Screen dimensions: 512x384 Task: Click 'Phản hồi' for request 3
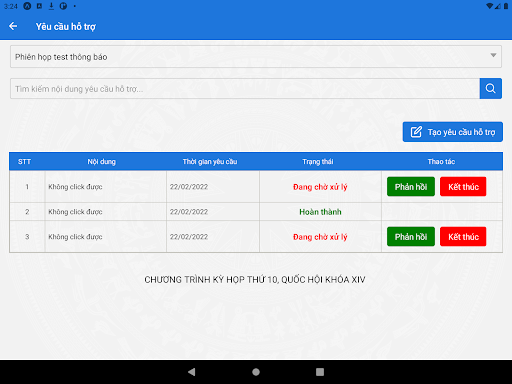click(x=411, y=237)
